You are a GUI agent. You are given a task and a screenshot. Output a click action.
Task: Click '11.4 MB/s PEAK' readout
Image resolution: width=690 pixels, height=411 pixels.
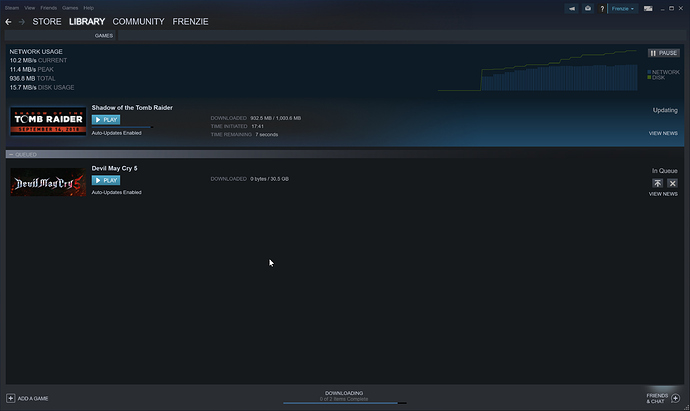pyautogui.click(x=32, y=70)
